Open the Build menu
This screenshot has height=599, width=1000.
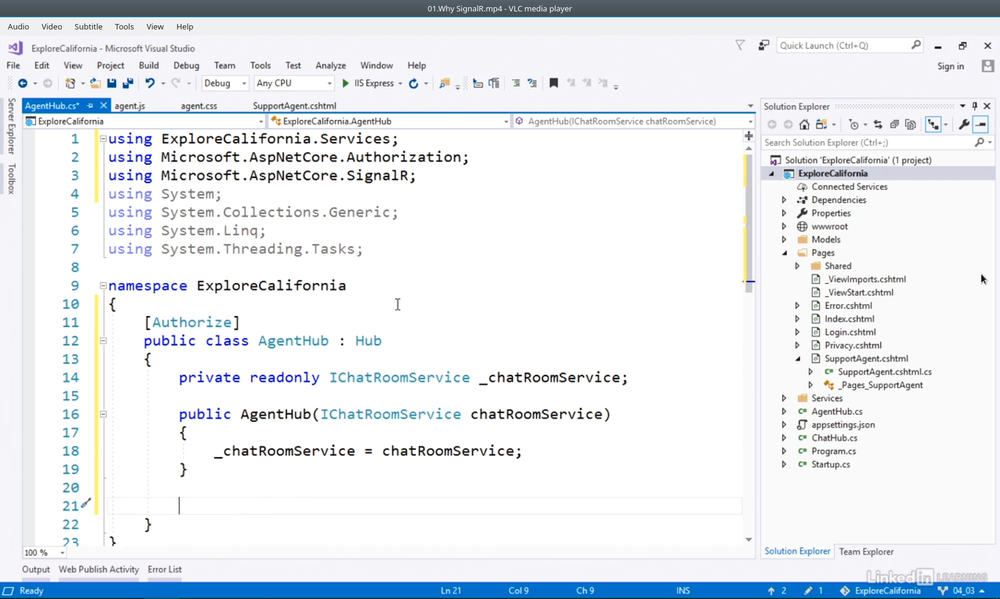pos(149,66)
